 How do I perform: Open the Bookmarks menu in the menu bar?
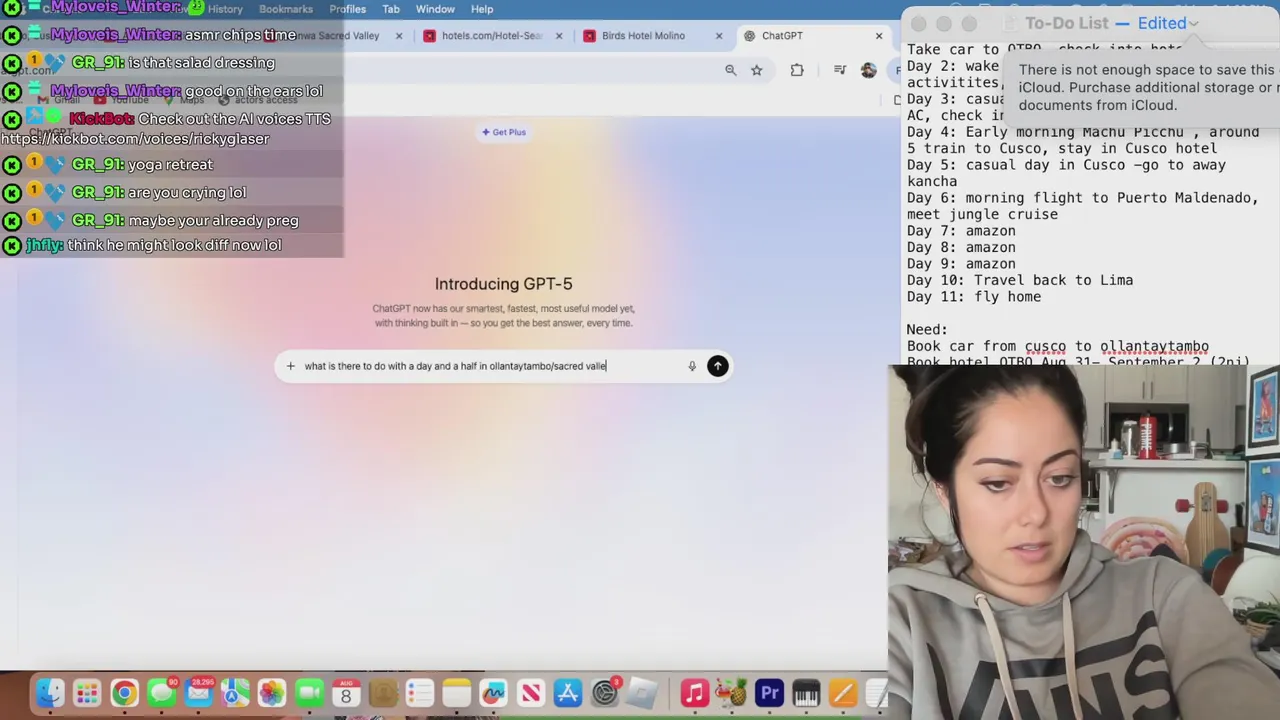click(286, 9)
